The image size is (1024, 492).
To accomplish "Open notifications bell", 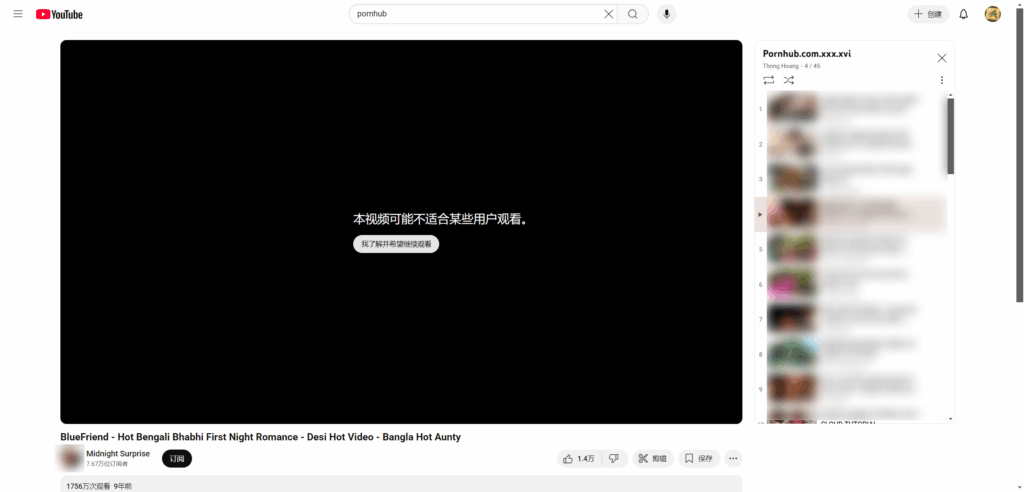I will (x=963, y=14).
